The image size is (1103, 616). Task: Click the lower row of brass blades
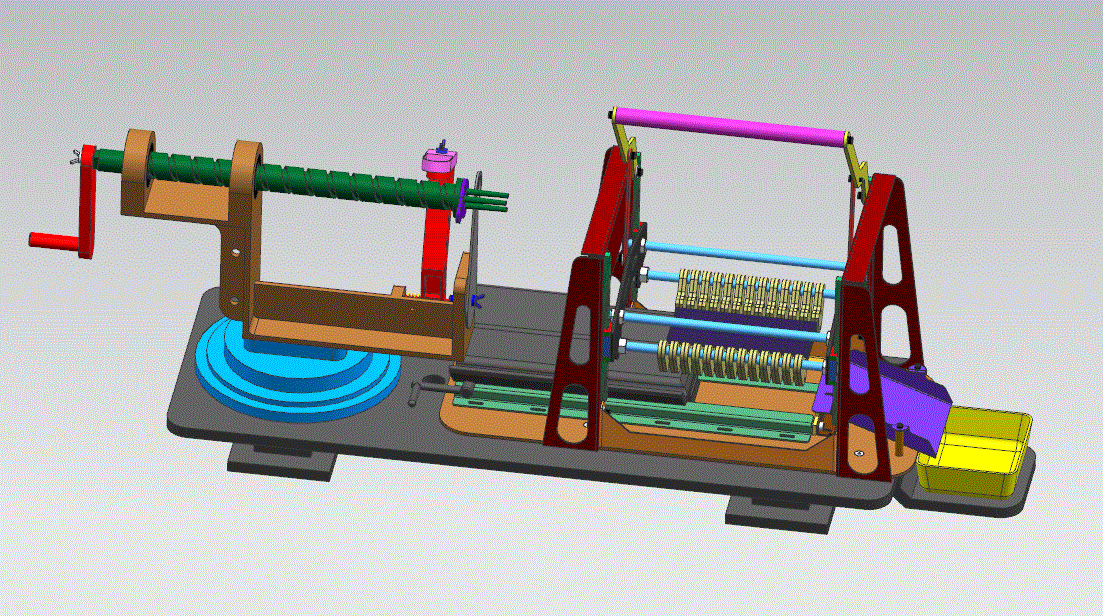(732, 362)
